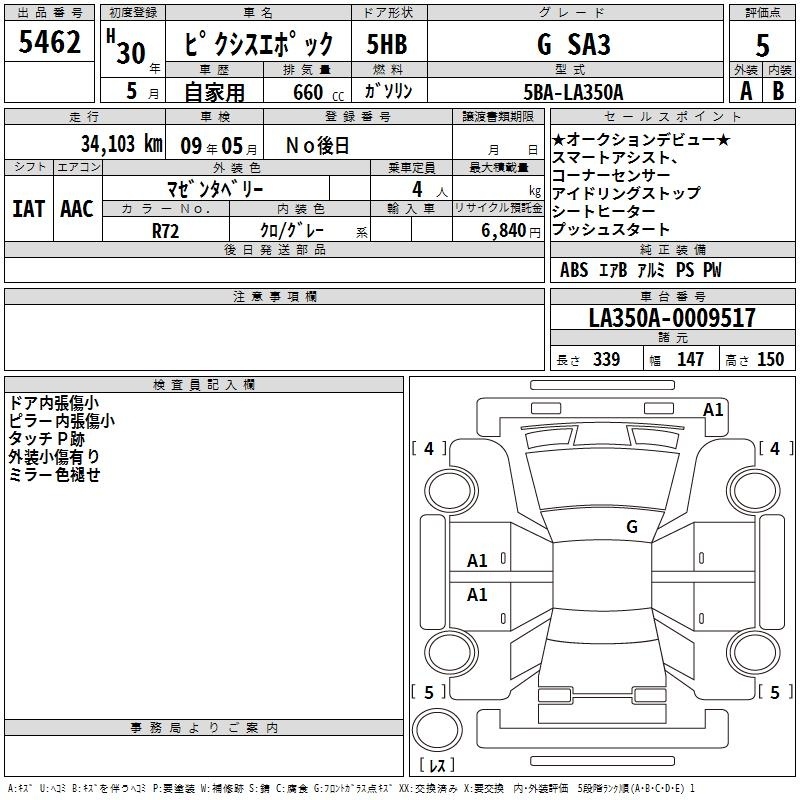Viewport: 800px width, 800px height.
Task: Click the upper A1 door damage marker
Action: pyautogui.click(x=478, y=561)
